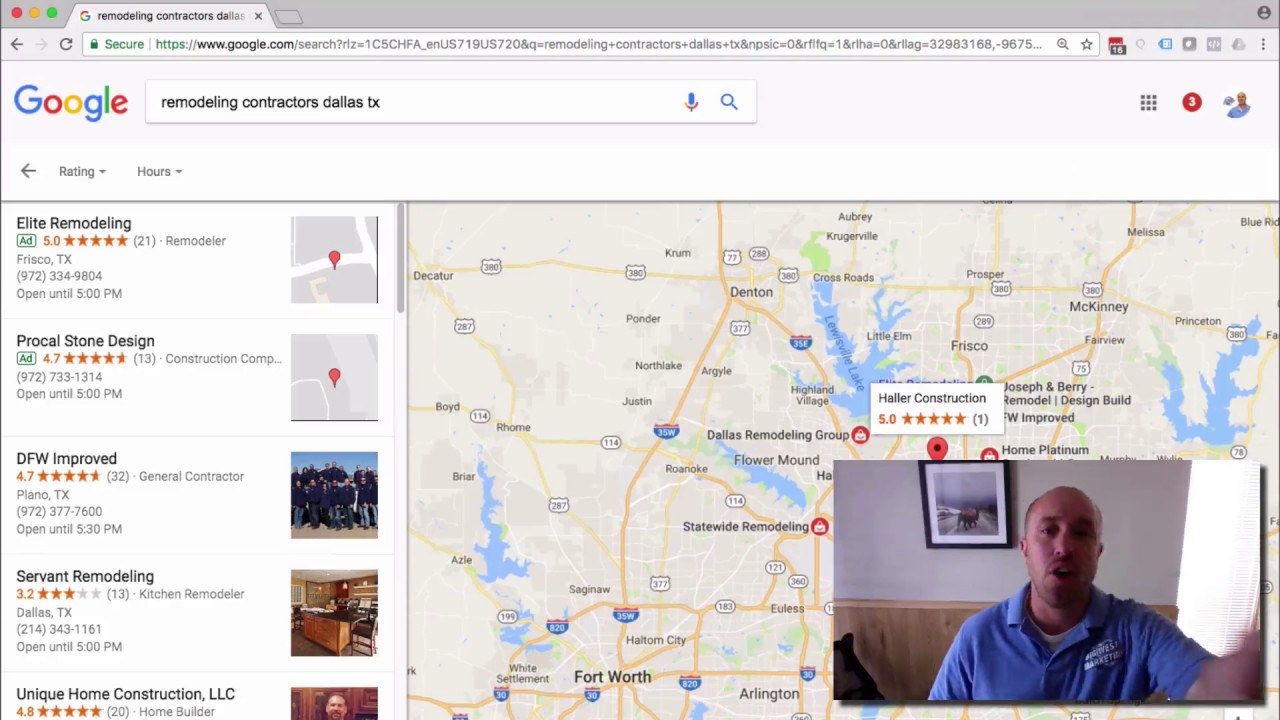The width and height of the screenshot is (1280, 720).
Task: Click the browser back arrow
Action: tap(17, 44)
